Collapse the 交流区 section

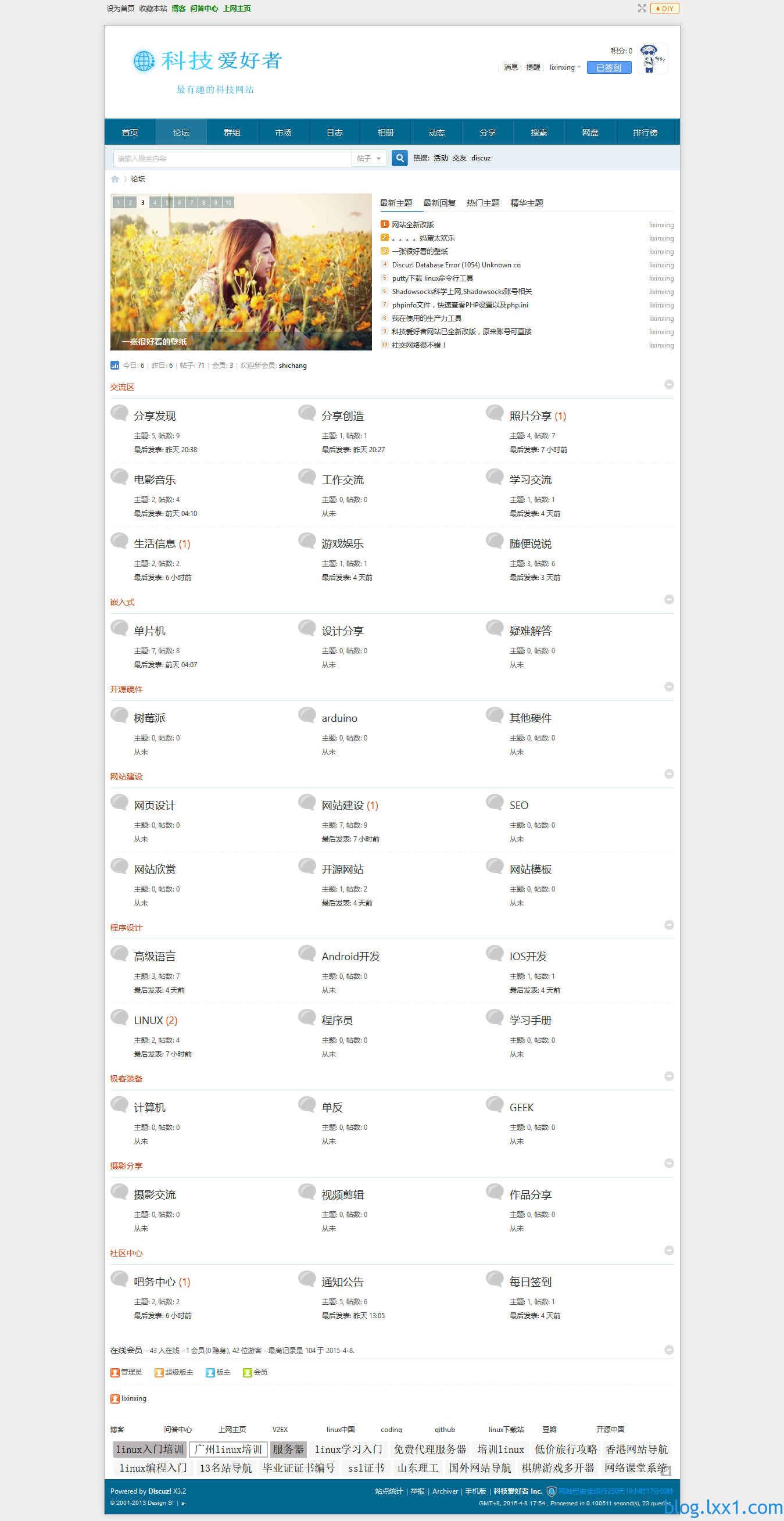click(x=669, y=384)
